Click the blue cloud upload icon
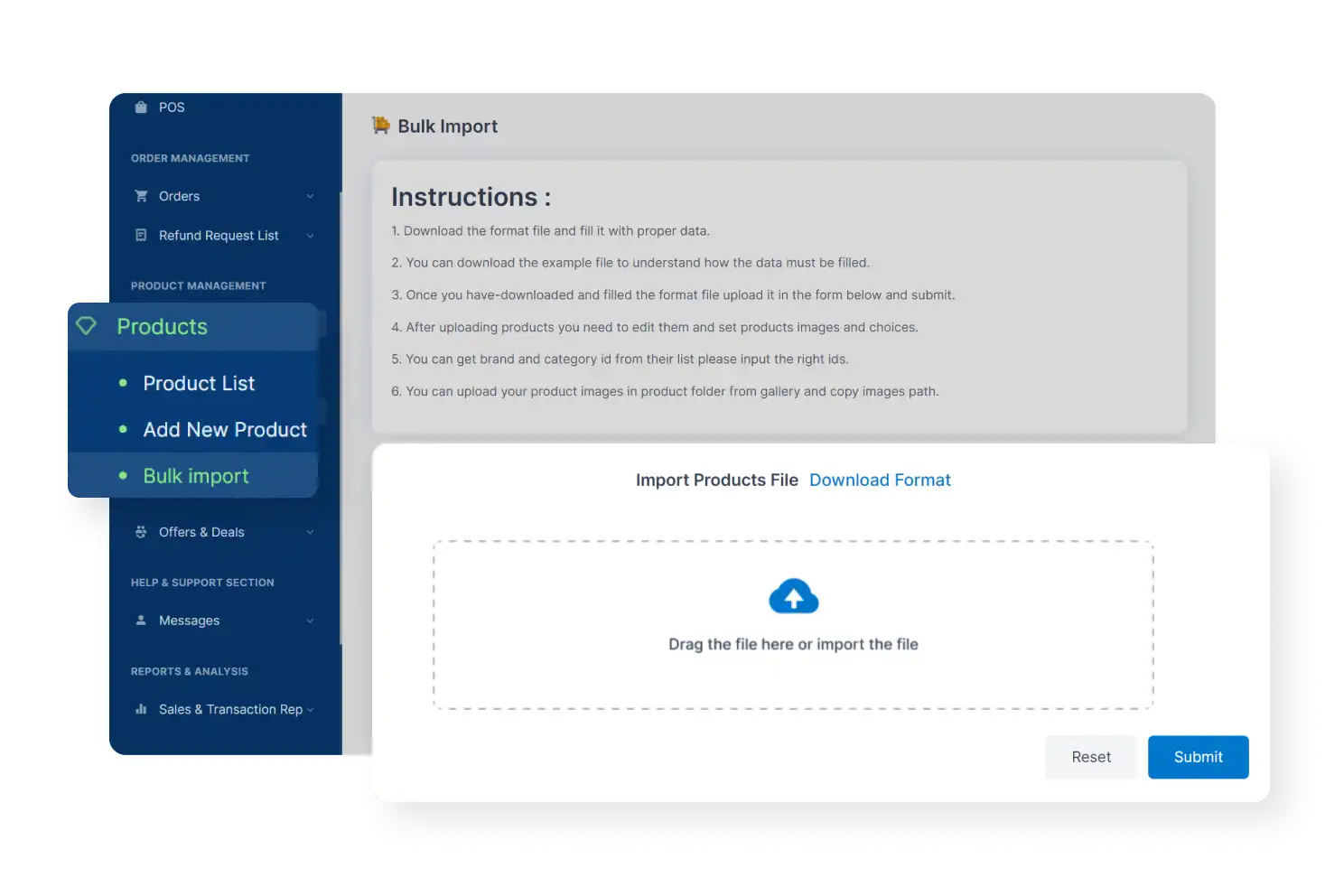Viewport: 1325px width, 896px height. pyautogui.click(x=793, y=596)
